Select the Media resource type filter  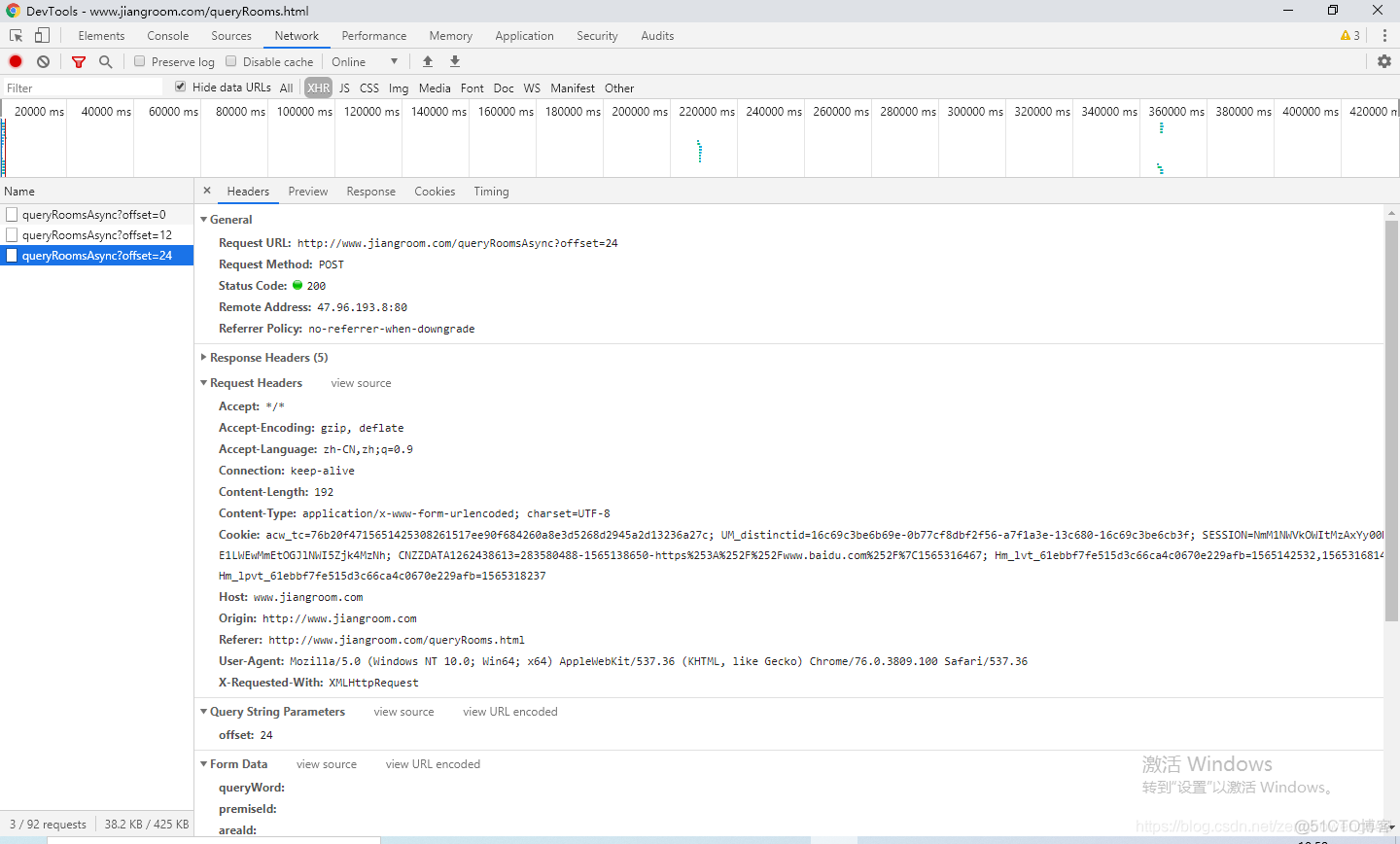click(435, 88)
